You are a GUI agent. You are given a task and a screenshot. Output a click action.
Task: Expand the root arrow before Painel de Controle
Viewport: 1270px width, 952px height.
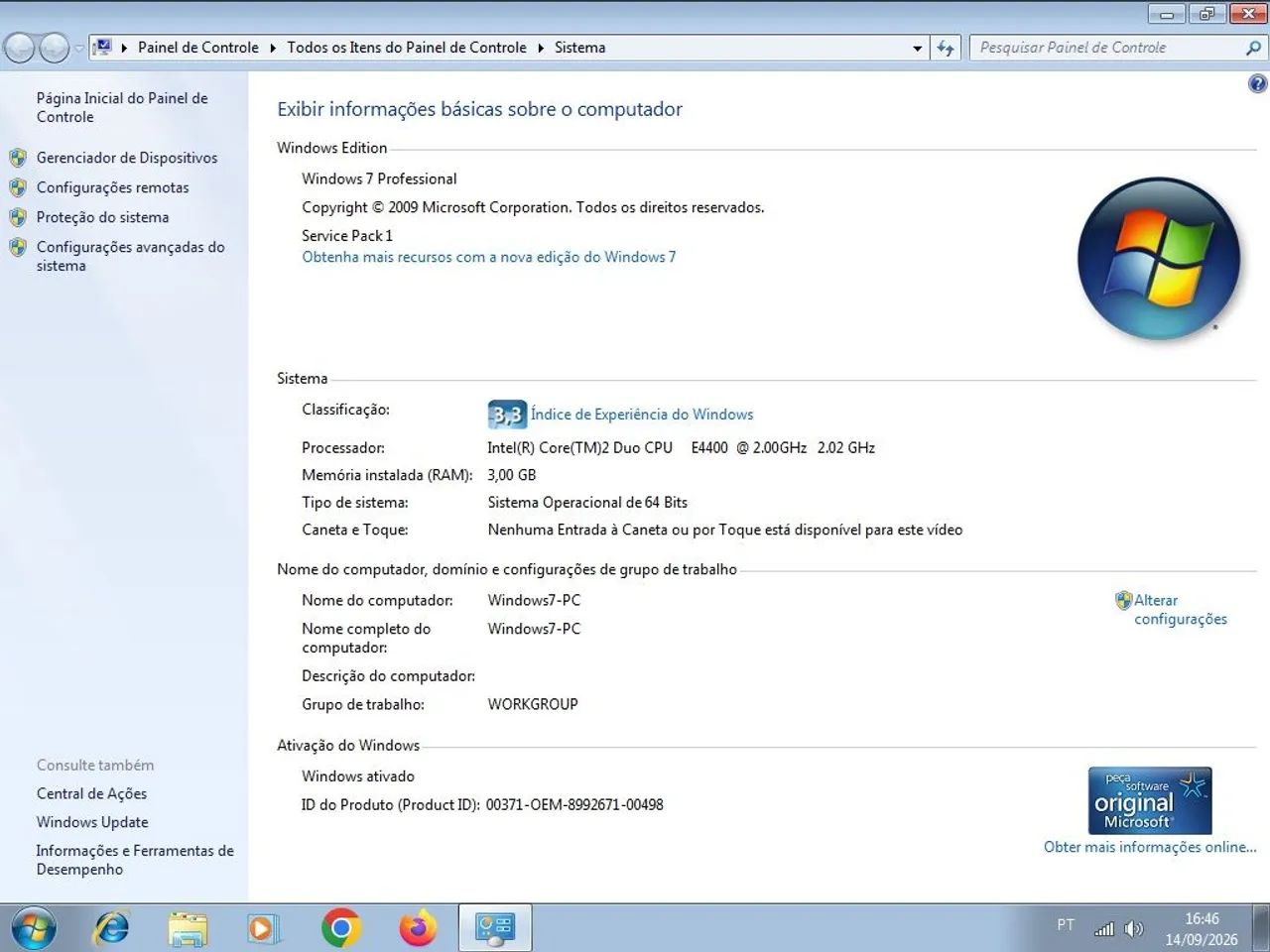pyautogui.click(x=124, y=48)
